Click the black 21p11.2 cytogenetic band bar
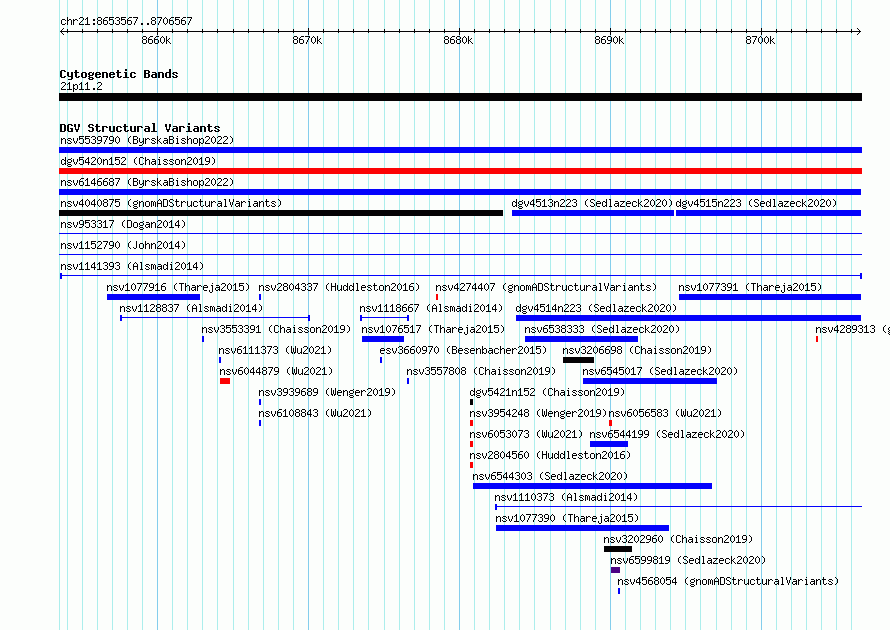 click(x=460, y=97)
